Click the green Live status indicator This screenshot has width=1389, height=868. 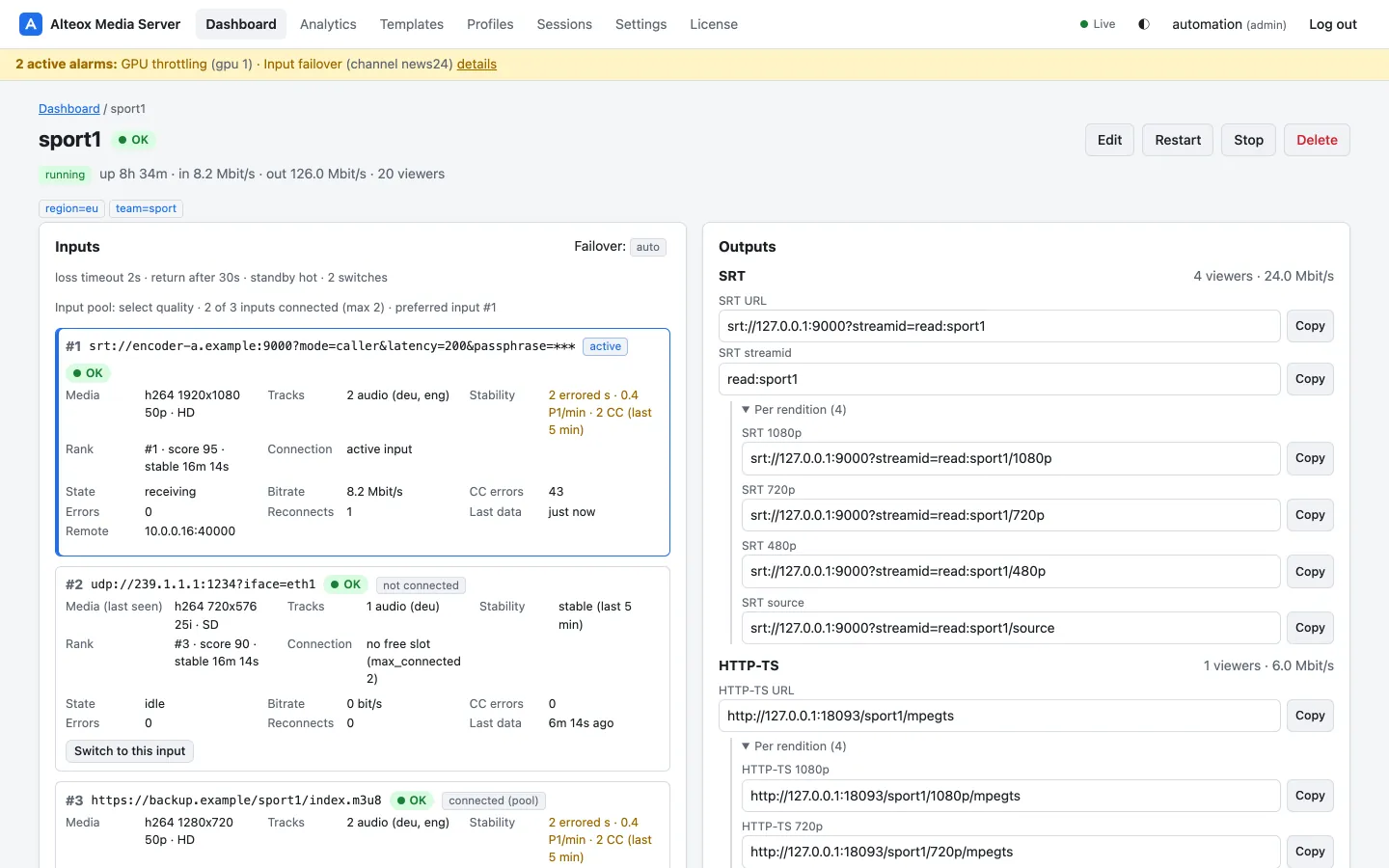pyautogui.click(x=1098, y=24)
